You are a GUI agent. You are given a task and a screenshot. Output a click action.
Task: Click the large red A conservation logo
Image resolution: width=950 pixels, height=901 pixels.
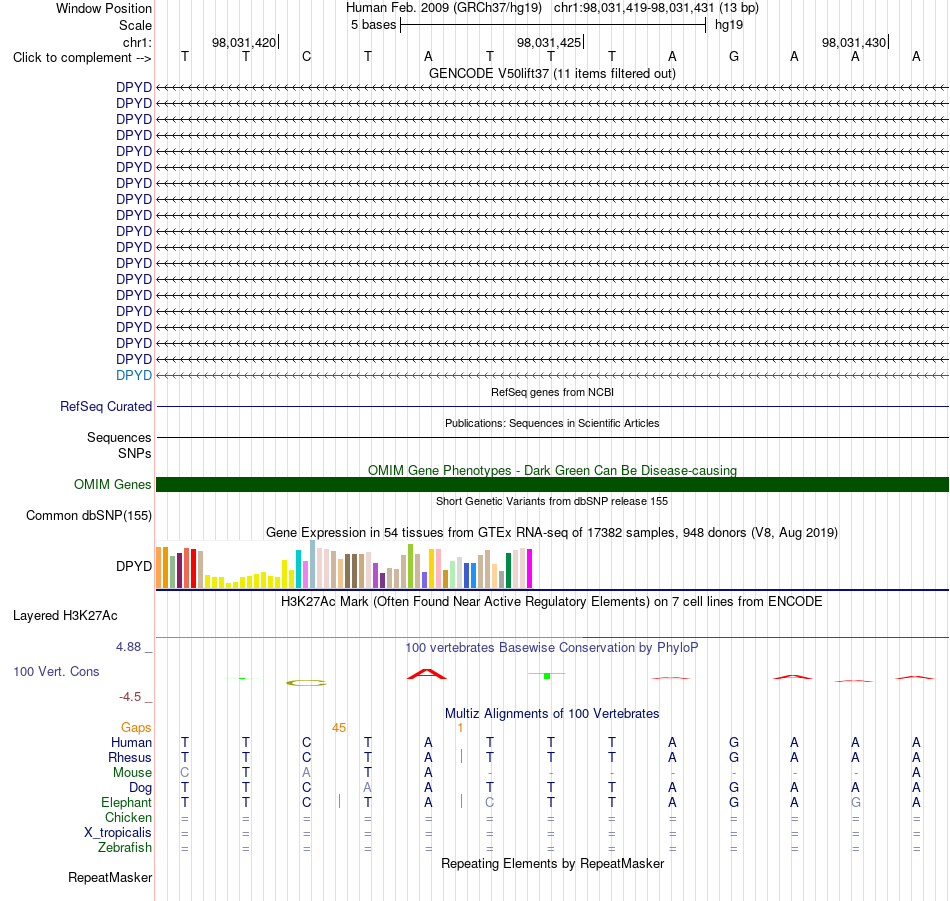click(427, 674)
